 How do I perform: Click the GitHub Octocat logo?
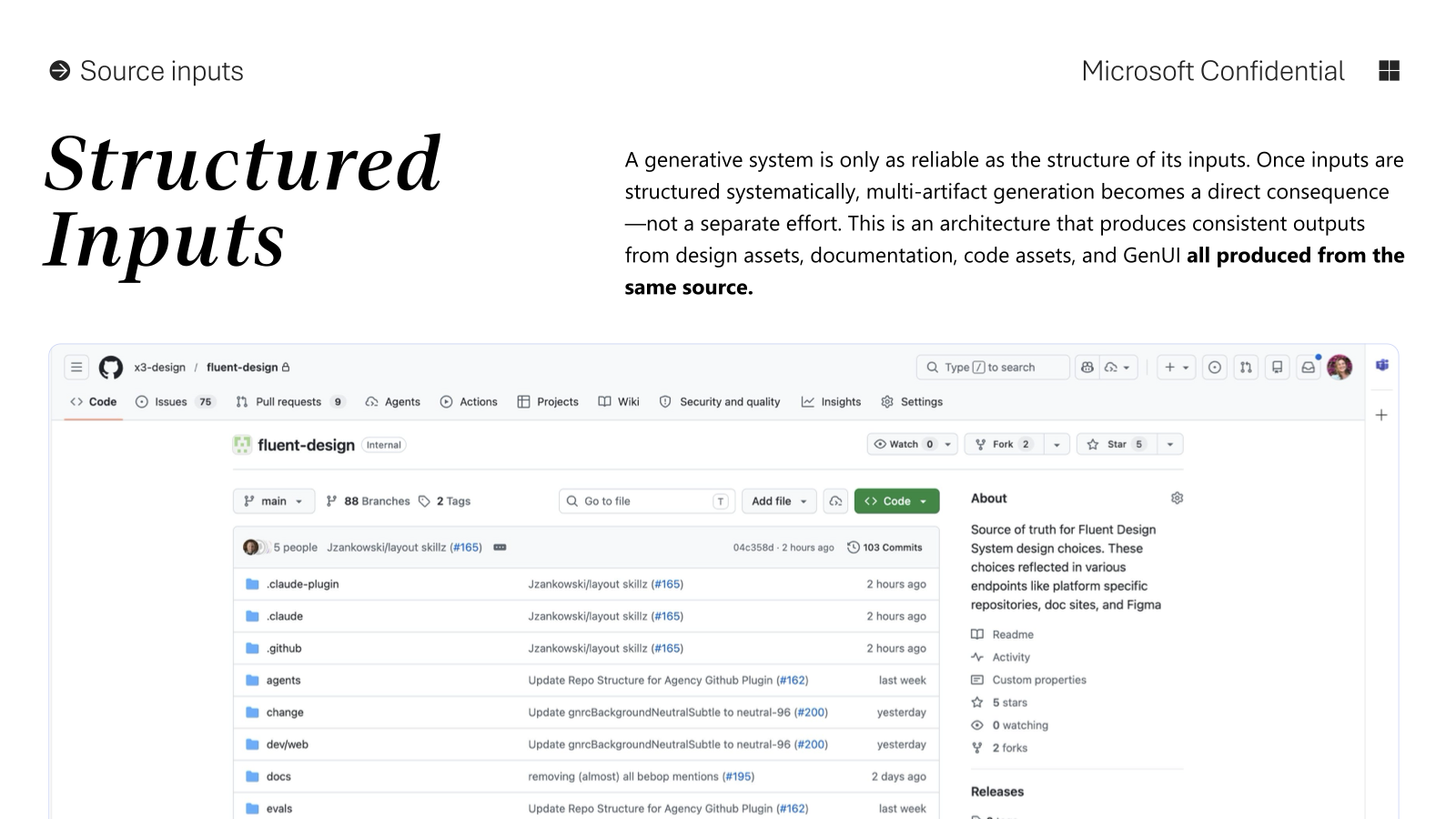tap(111, 368)
